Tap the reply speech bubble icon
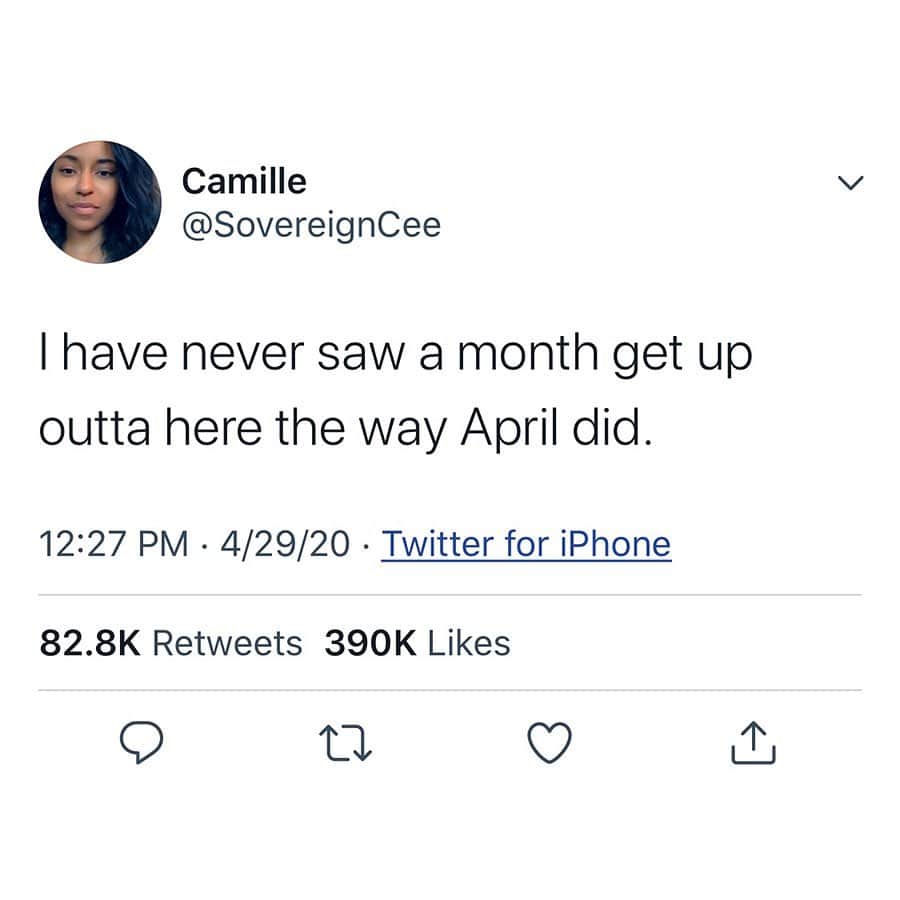The width and height of the screenshot is (900, 900). pyautogui.click(x=141, y=742)
